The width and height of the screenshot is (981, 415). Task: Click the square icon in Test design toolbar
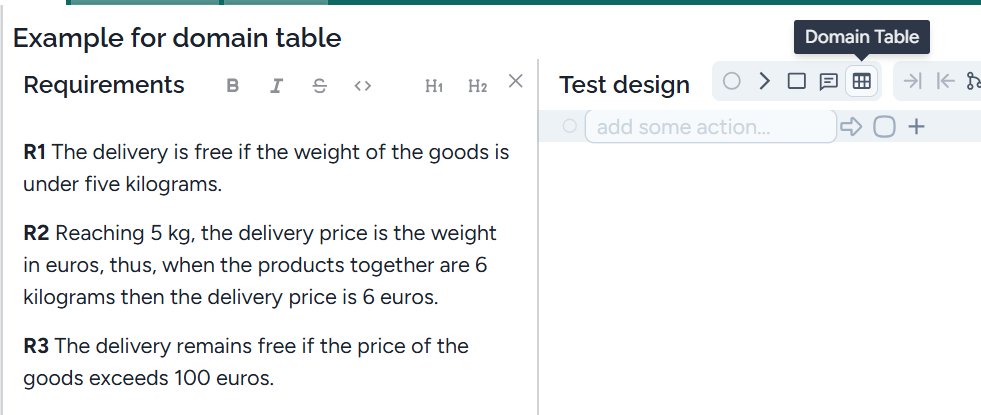pos(797,81)
